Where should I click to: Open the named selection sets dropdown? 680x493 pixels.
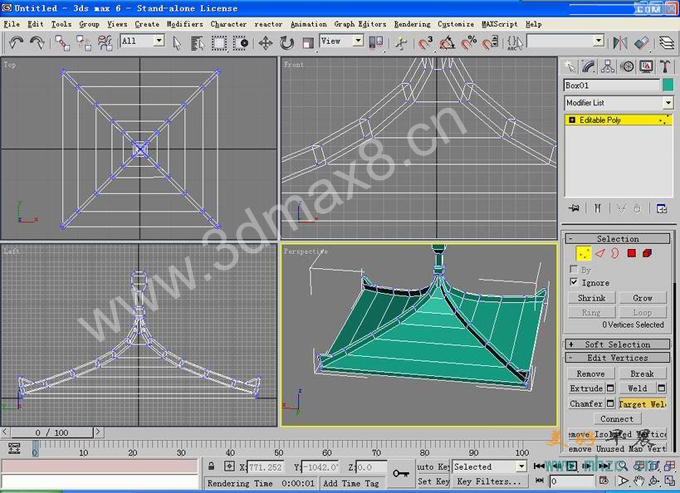(598, 41)
